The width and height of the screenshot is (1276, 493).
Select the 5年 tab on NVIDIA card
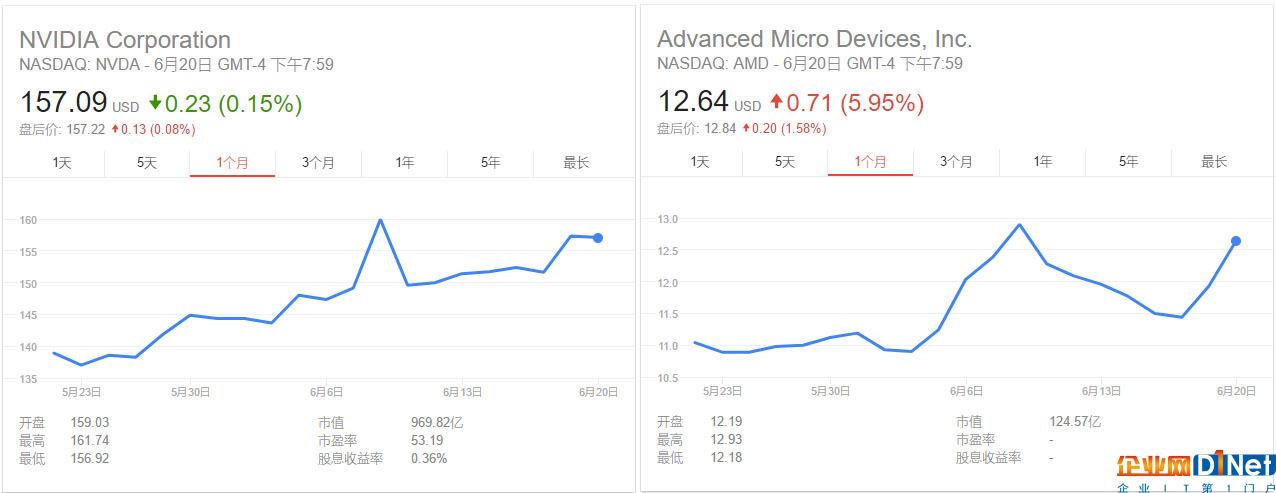[x=490, y=162]
